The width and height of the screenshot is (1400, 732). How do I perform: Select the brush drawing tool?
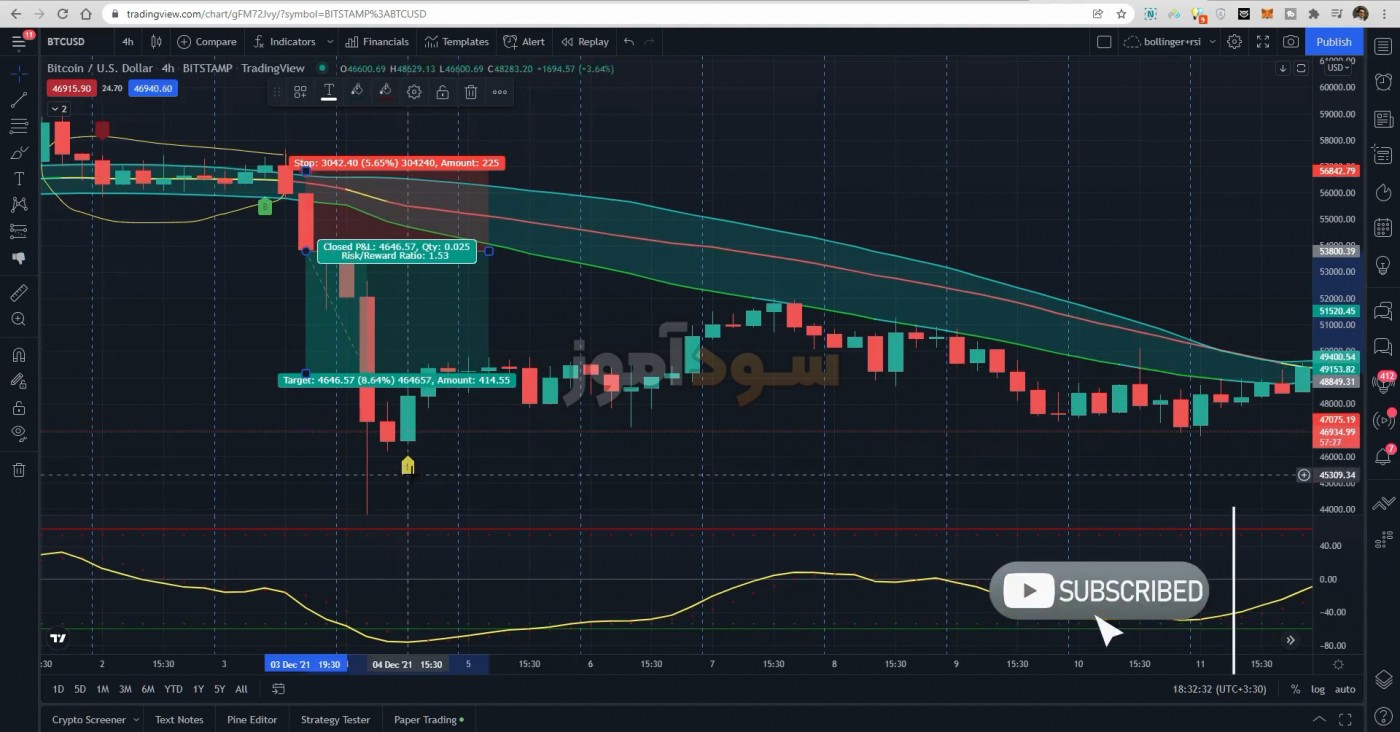18,153
